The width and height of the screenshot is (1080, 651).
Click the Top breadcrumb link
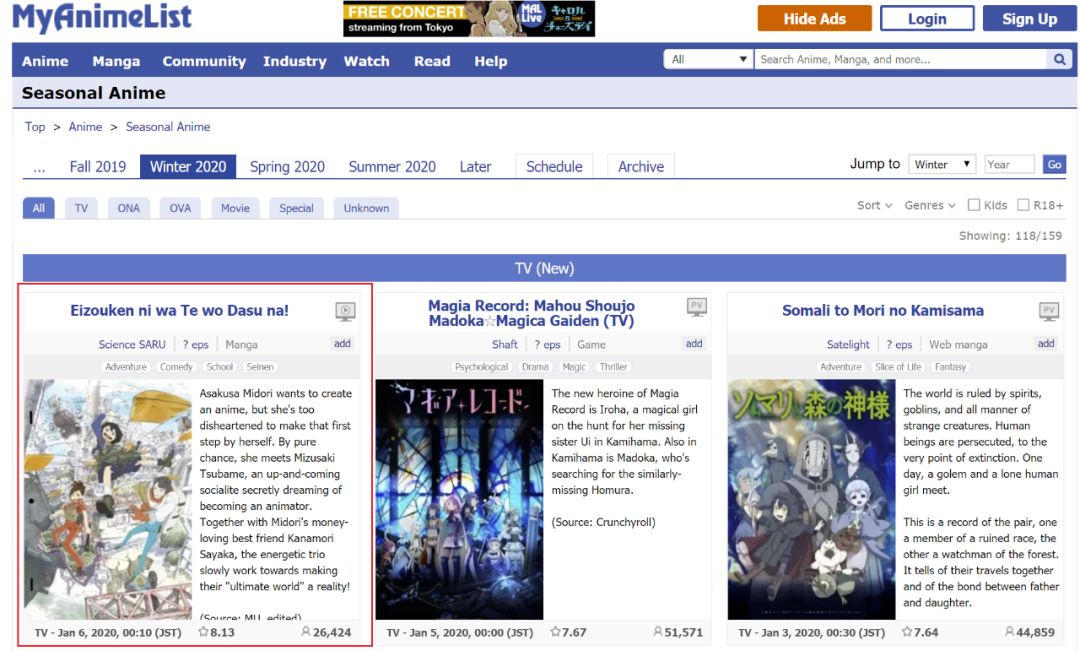pos(35,127)
